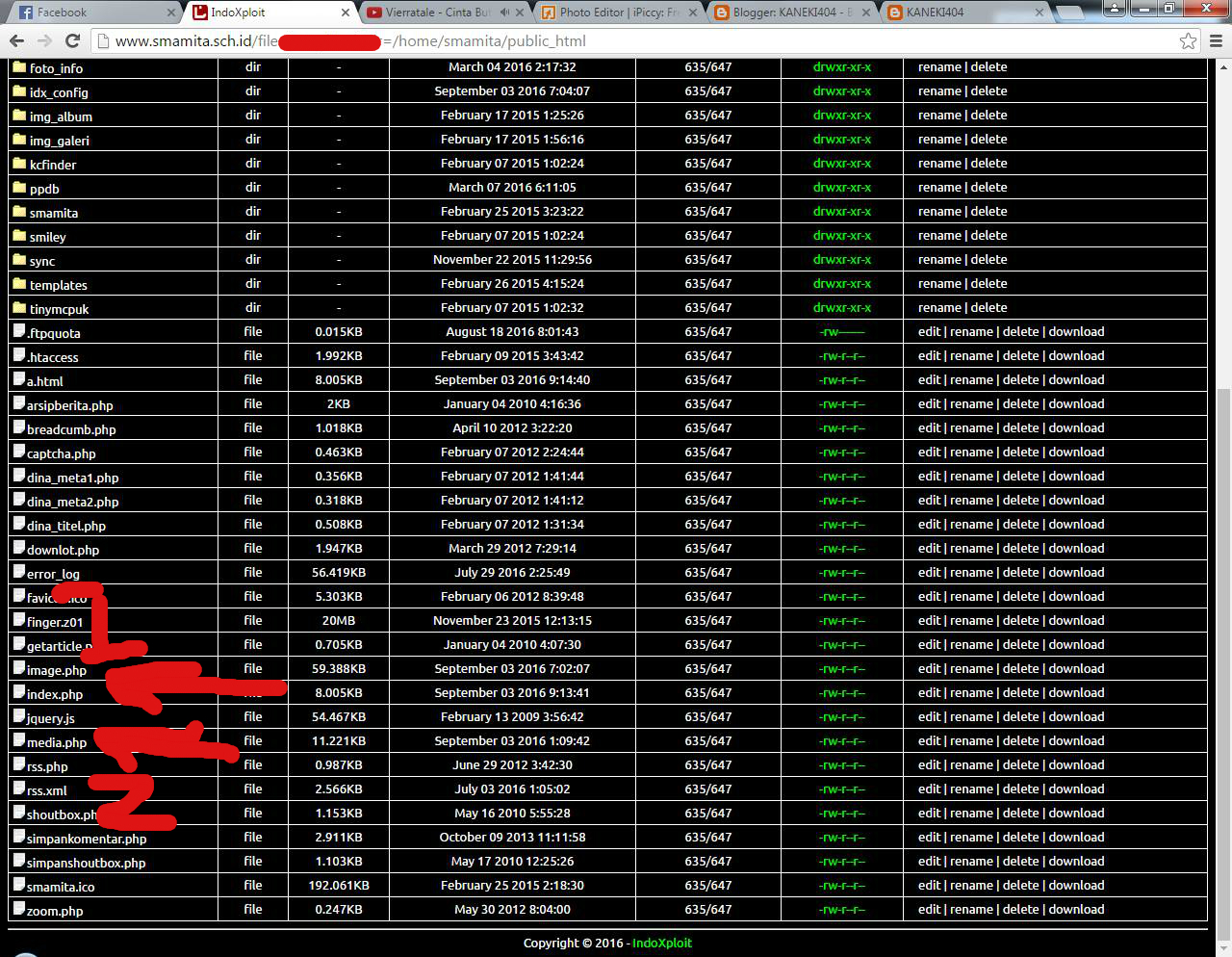Click rename for kcfinder folder
Image resolution: width=1232 pixels, height=957 pixels.
939,163
